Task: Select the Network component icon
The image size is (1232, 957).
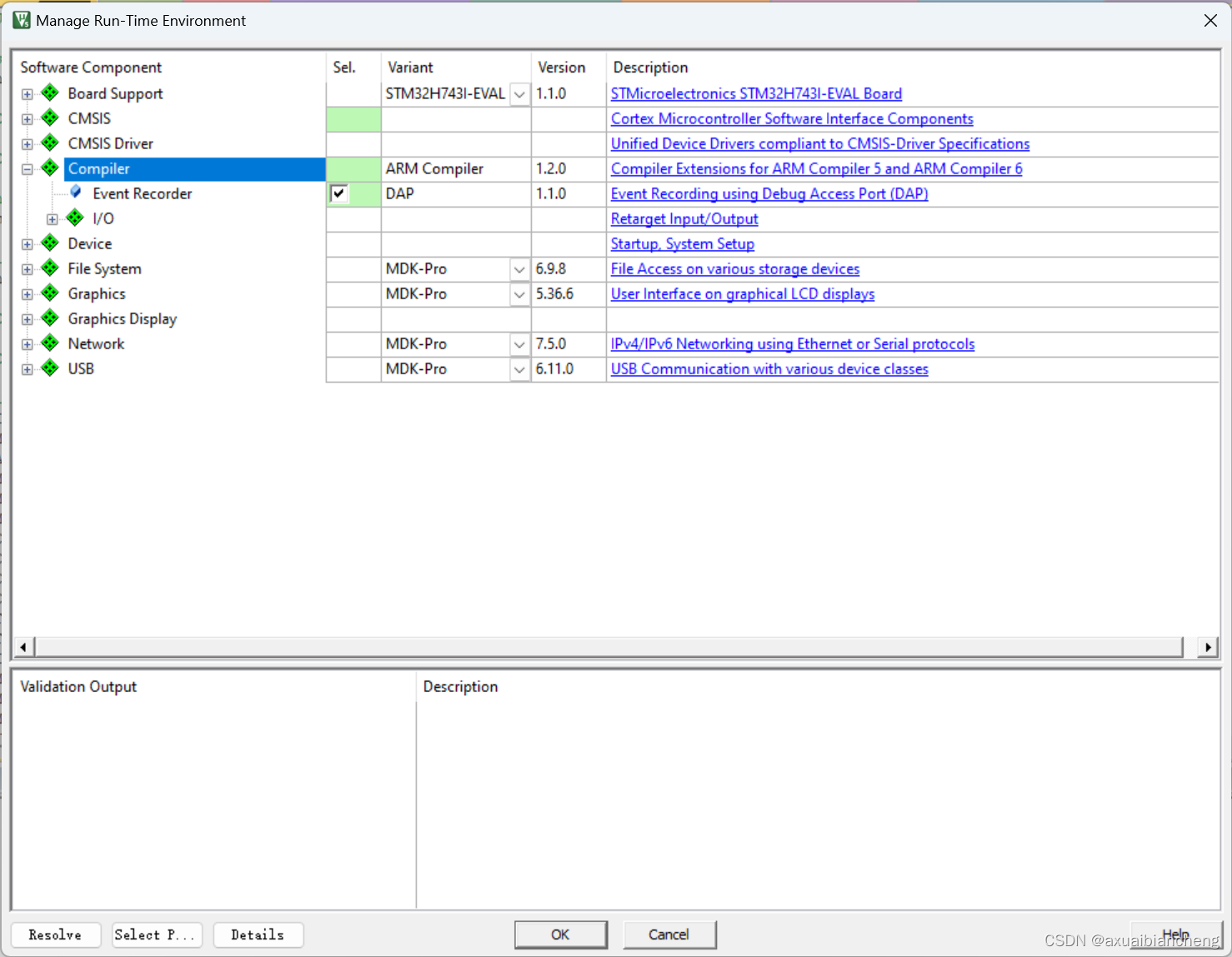Action: pos(50,343)
